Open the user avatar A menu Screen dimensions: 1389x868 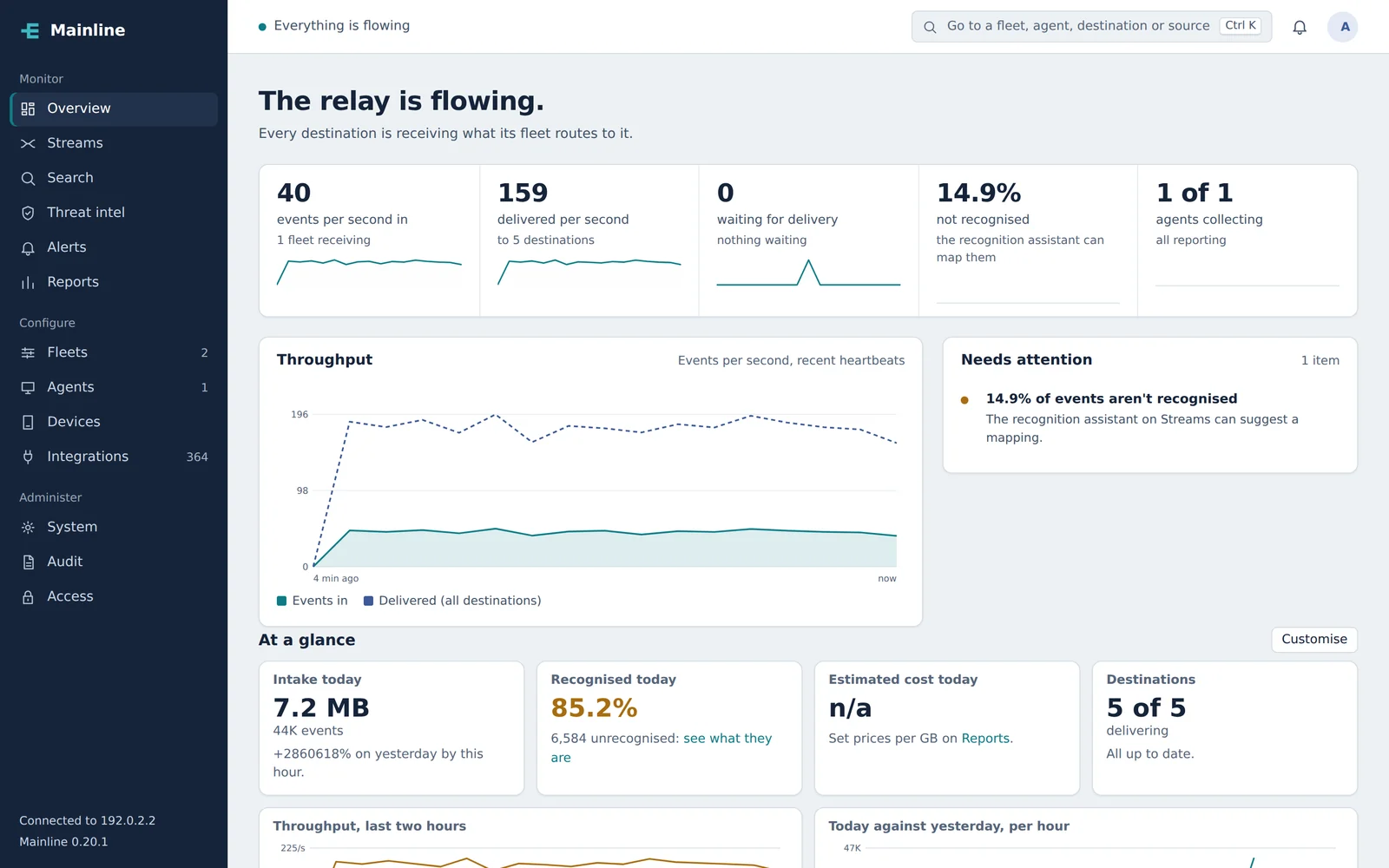1343,27
